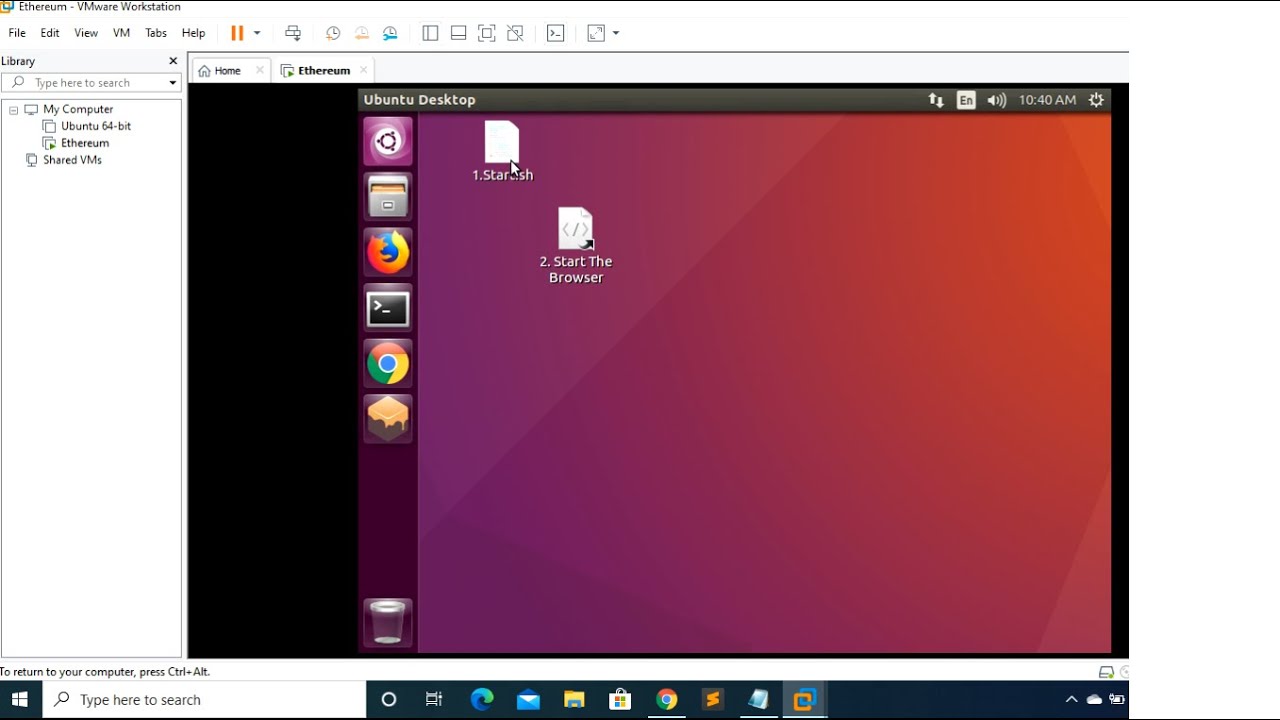This screenshot has height=720, width=1280.
Task: Open the Tabs menu
Action: [156, 33]
